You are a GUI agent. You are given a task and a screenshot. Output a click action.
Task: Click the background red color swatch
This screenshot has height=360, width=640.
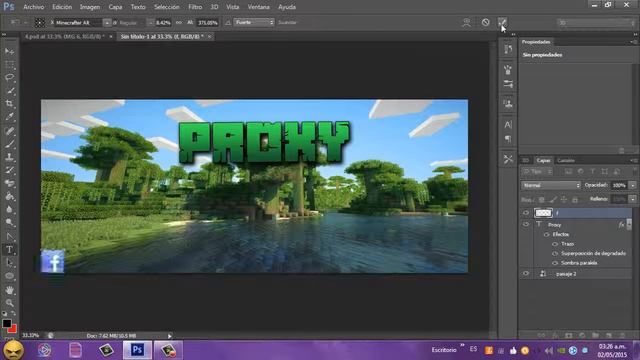click(13, 329)
